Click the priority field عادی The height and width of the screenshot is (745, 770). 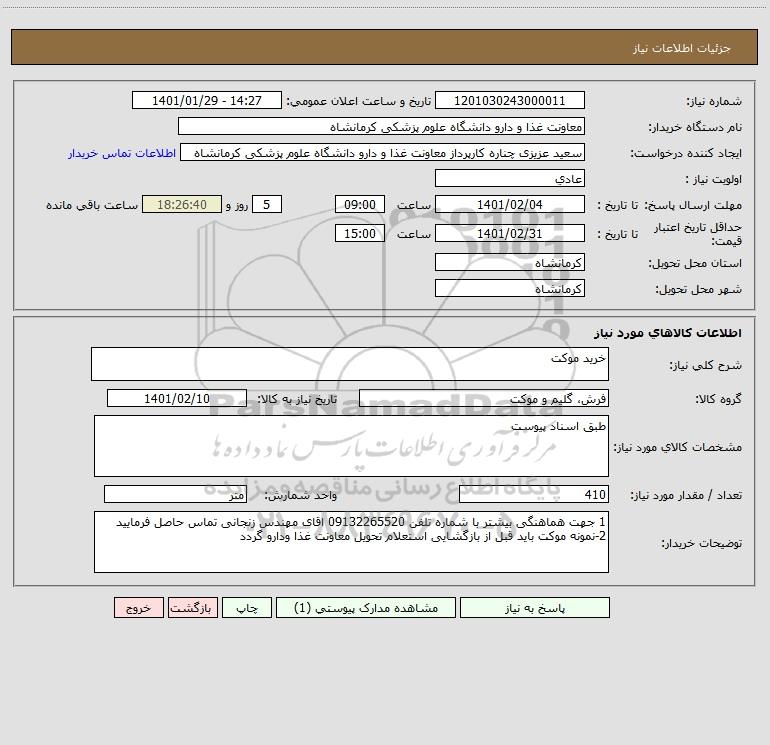[x=510, y=179]
